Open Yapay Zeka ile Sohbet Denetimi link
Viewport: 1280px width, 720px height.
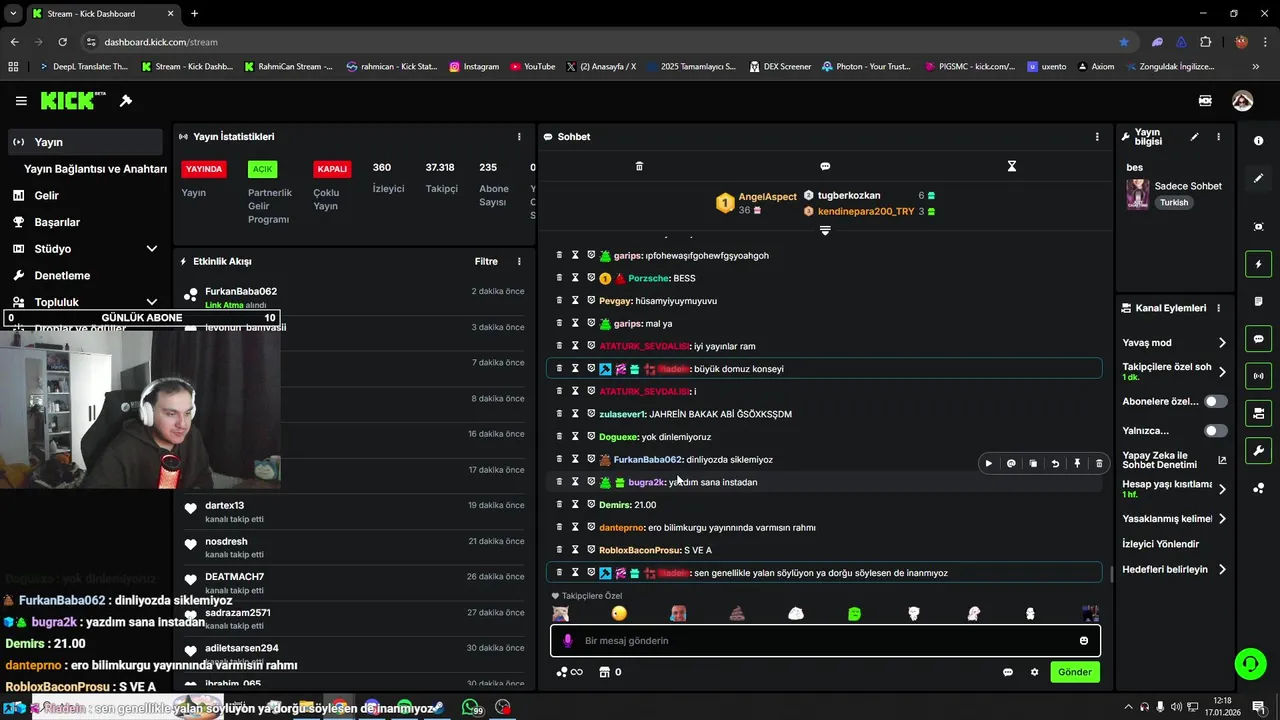coord(1174,460)
